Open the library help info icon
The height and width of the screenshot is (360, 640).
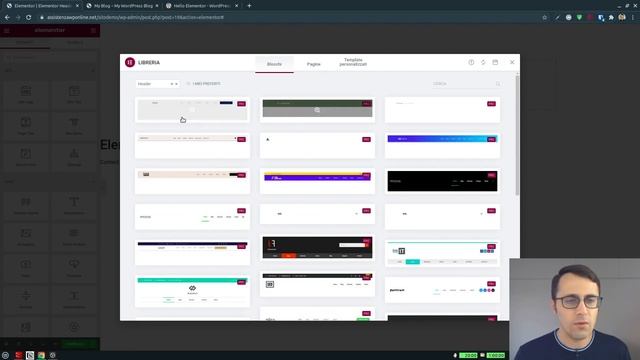tap(471, 62)
